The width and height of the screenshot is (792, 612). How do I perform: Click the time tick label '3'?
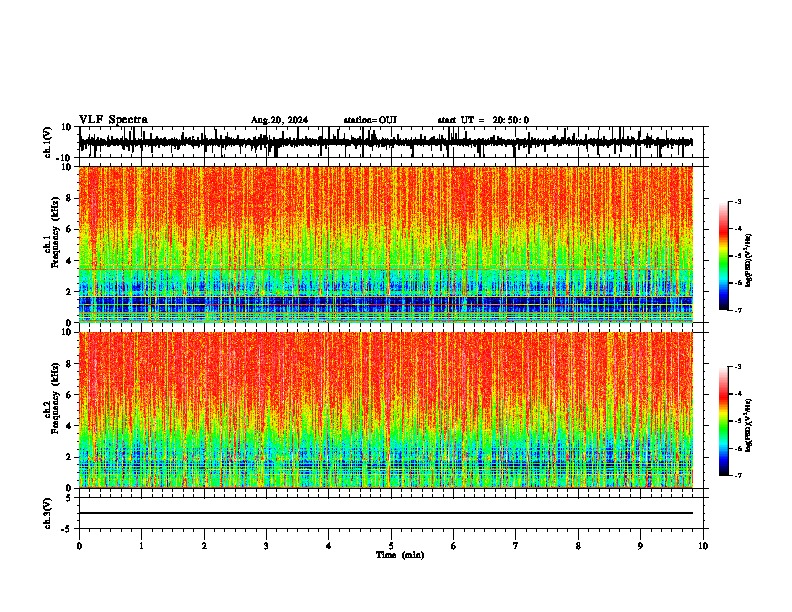(x=266, y=546)
